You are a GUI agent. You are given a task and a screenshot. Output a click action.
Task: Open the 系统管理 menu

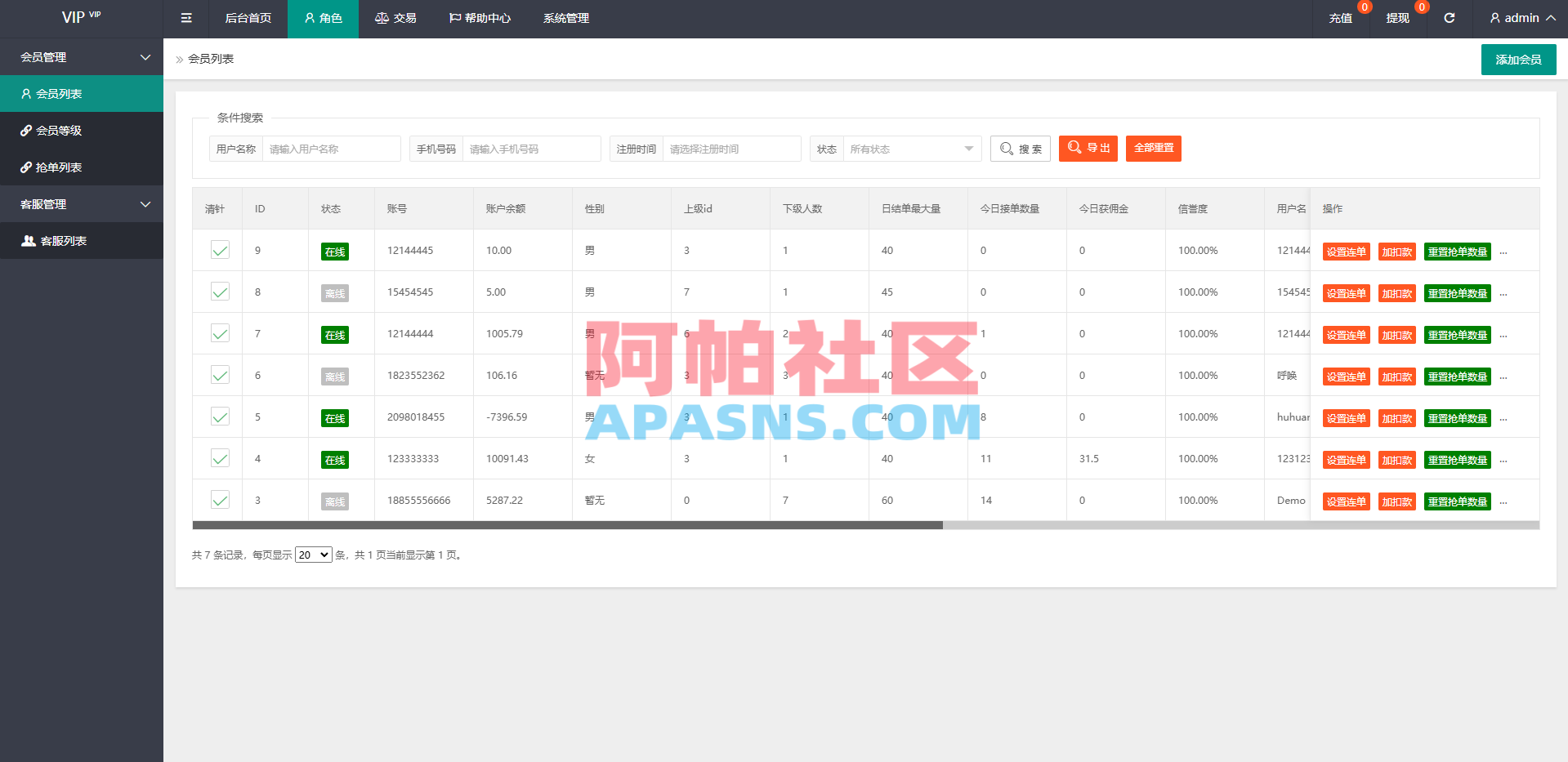pos(565,17)
